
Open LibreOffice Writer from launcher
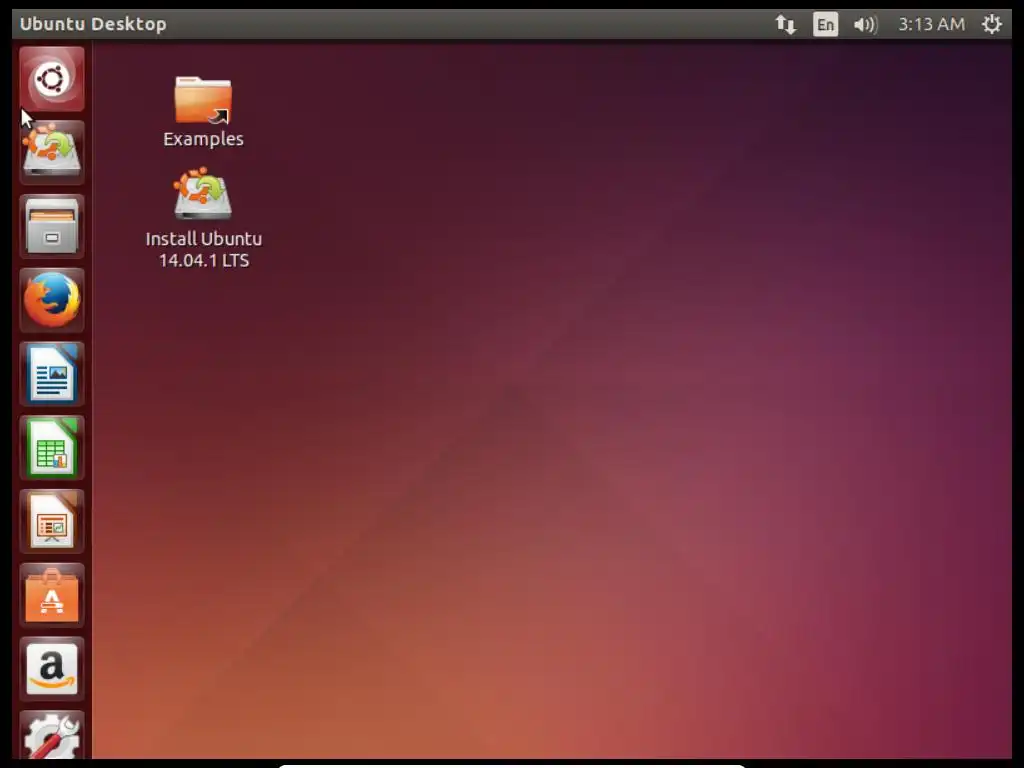coord(52,374)
